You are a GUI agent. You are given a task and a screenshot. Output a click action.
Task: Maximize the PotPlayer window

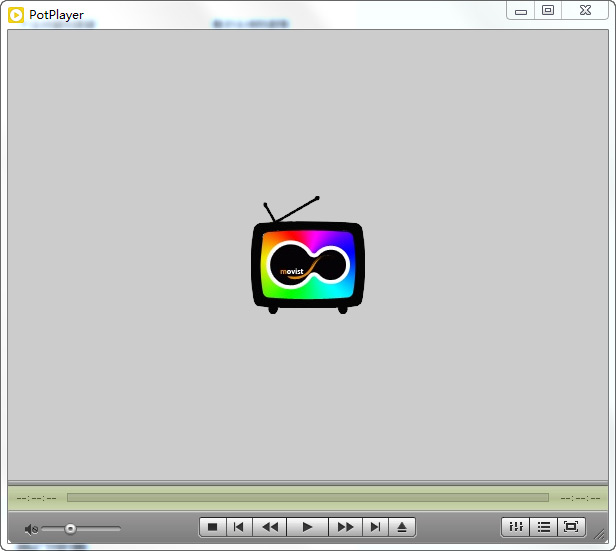pos(548,10)
